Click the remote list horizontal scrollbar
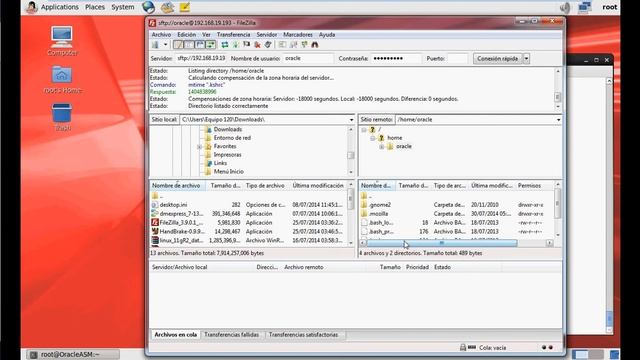This screenshot has width=640, height=360. (442, 243)
